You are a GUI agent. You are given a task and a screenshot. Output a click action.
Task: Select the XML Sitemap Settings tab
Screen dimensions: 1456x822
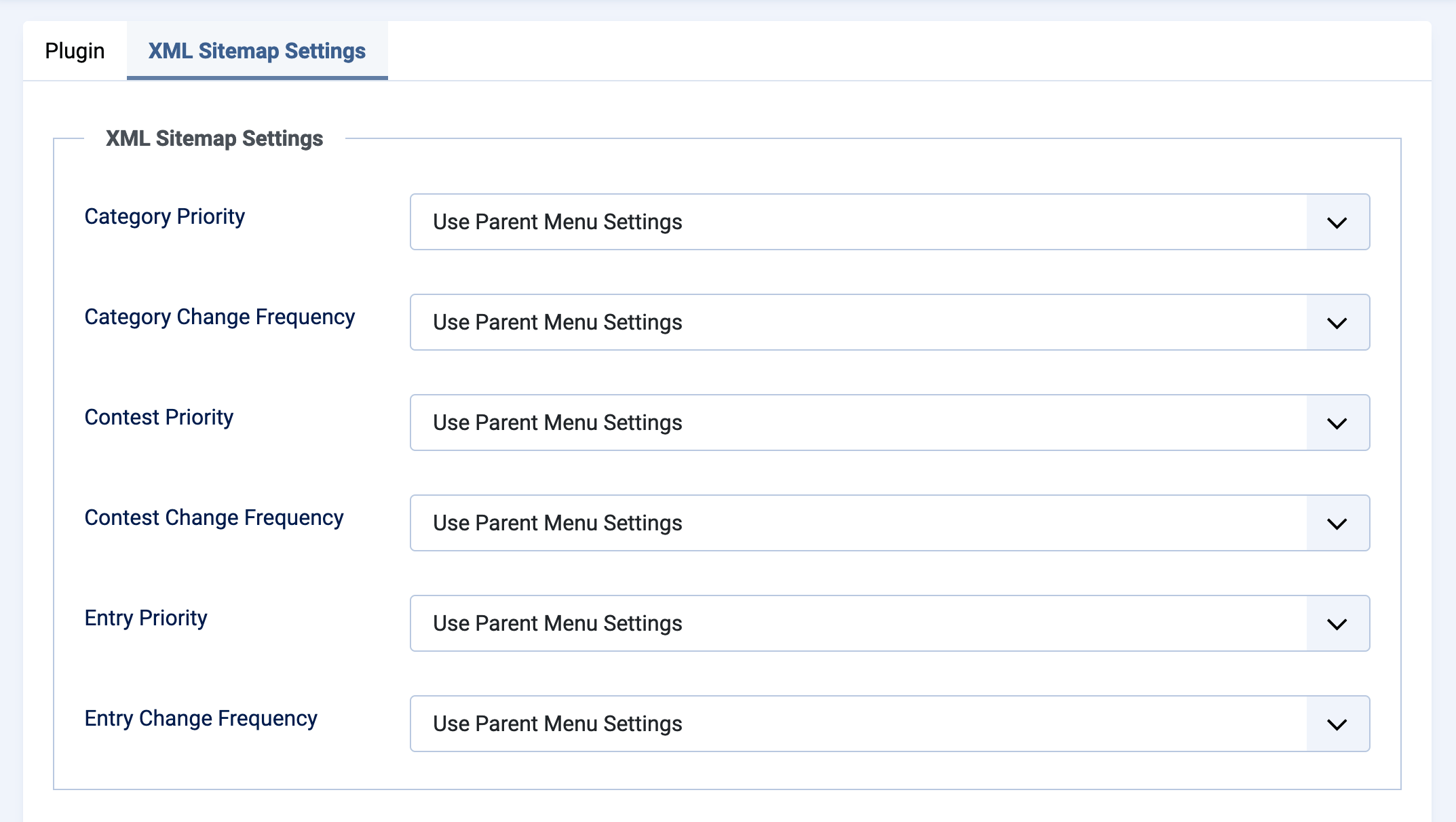256,50
